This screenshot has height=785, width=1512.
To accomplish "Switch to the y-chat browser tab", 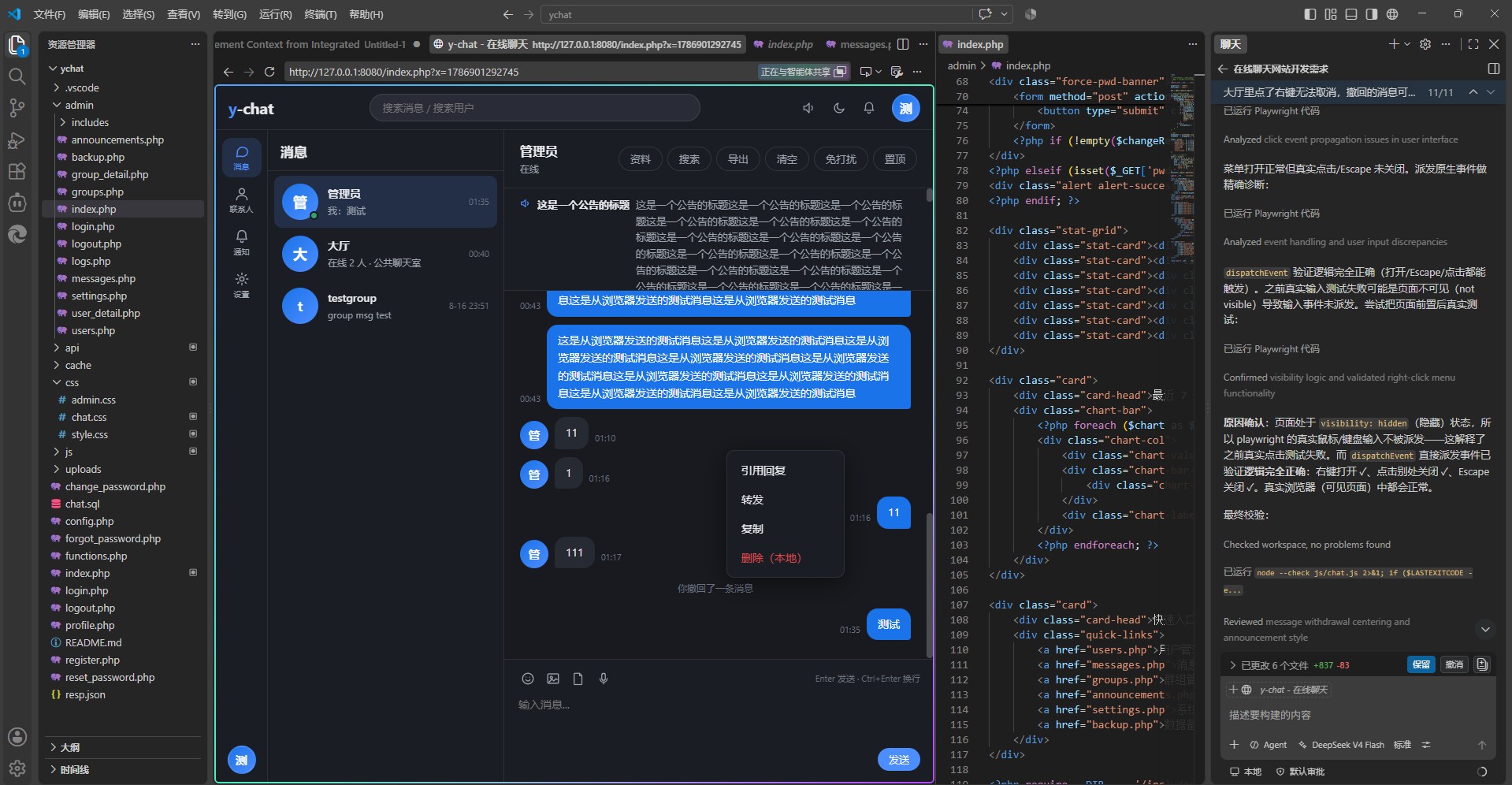I will click(587, 44).
